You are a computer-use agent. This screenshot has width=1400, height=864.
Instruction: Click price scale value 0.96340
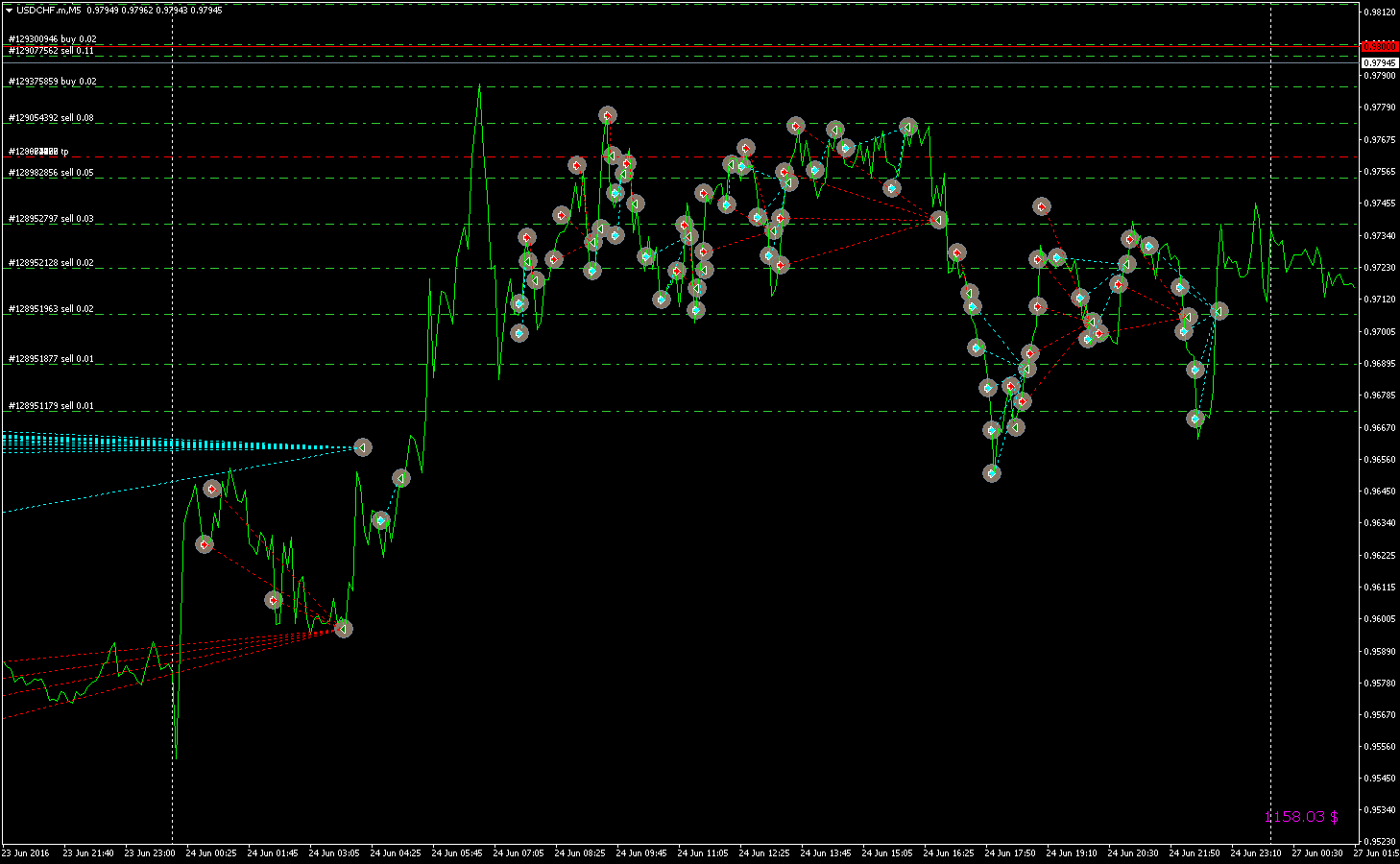(1381, 524)
